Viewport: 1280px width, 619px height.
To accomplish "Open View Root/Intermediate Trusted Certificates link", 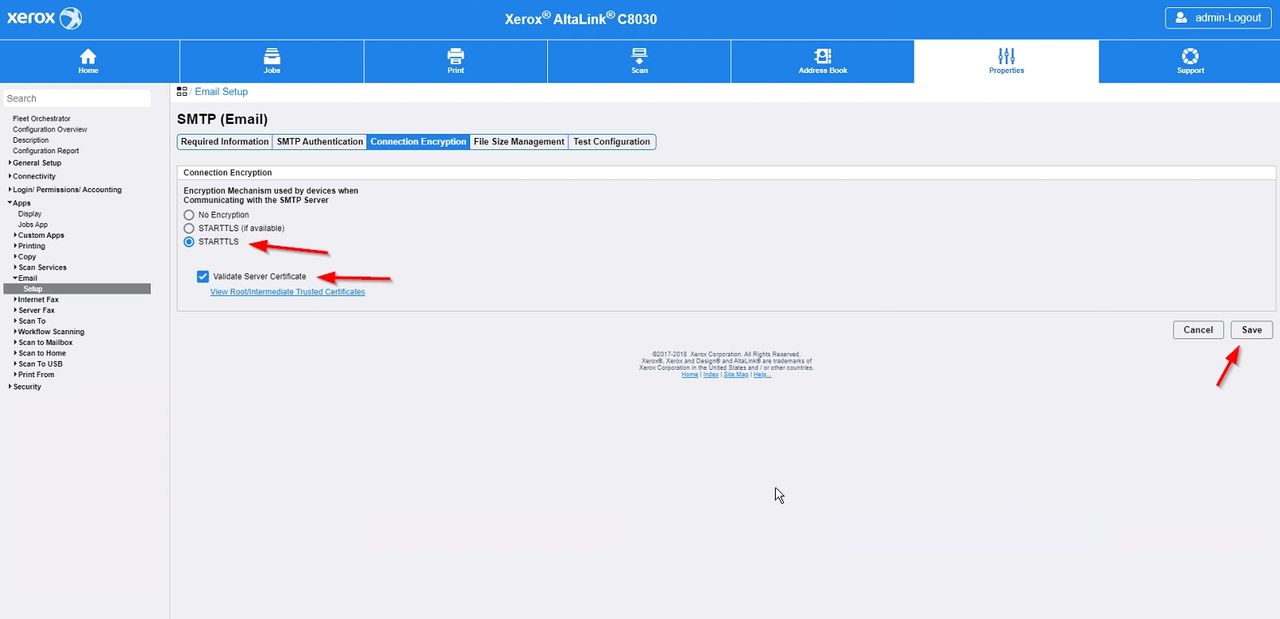I will [x=287, y=292].
